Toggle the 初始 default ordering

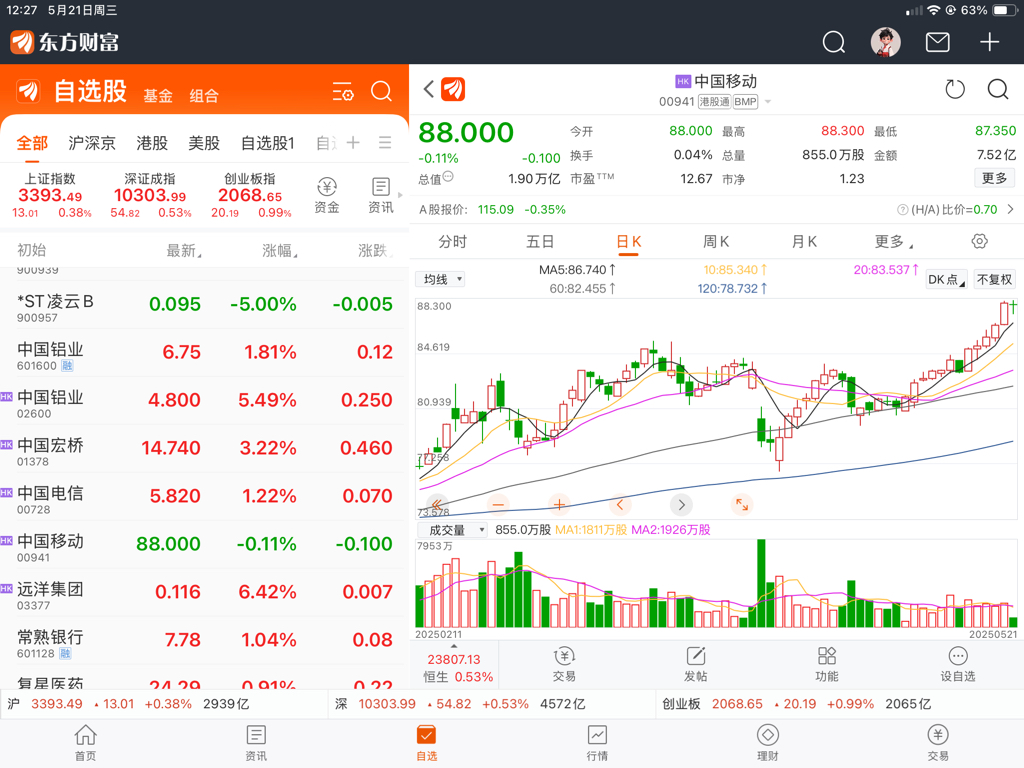pyautogui.click(x=31, y=251)
